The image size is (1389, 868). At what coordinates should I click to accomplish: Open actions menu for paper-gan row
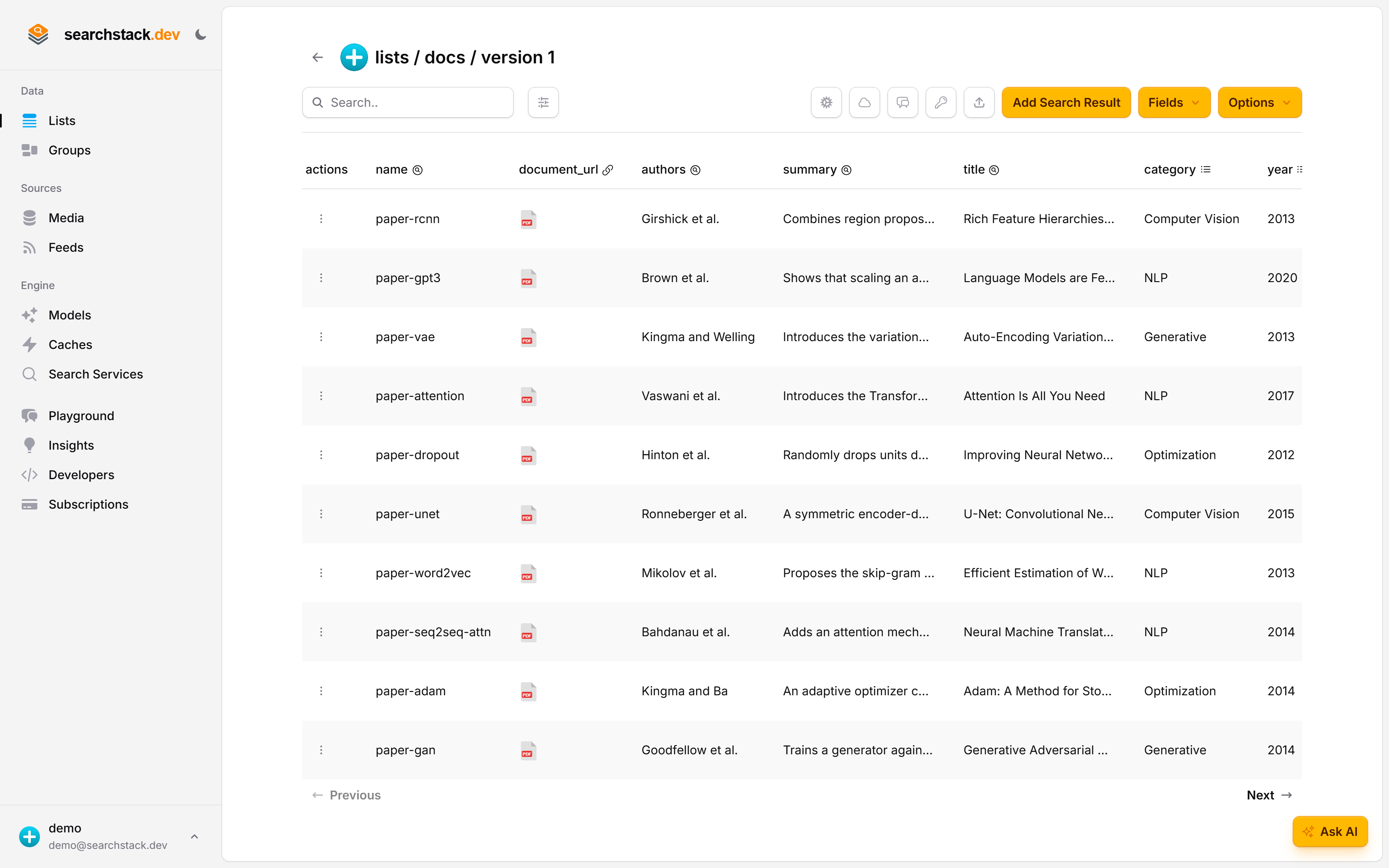[x=321, y=750]
